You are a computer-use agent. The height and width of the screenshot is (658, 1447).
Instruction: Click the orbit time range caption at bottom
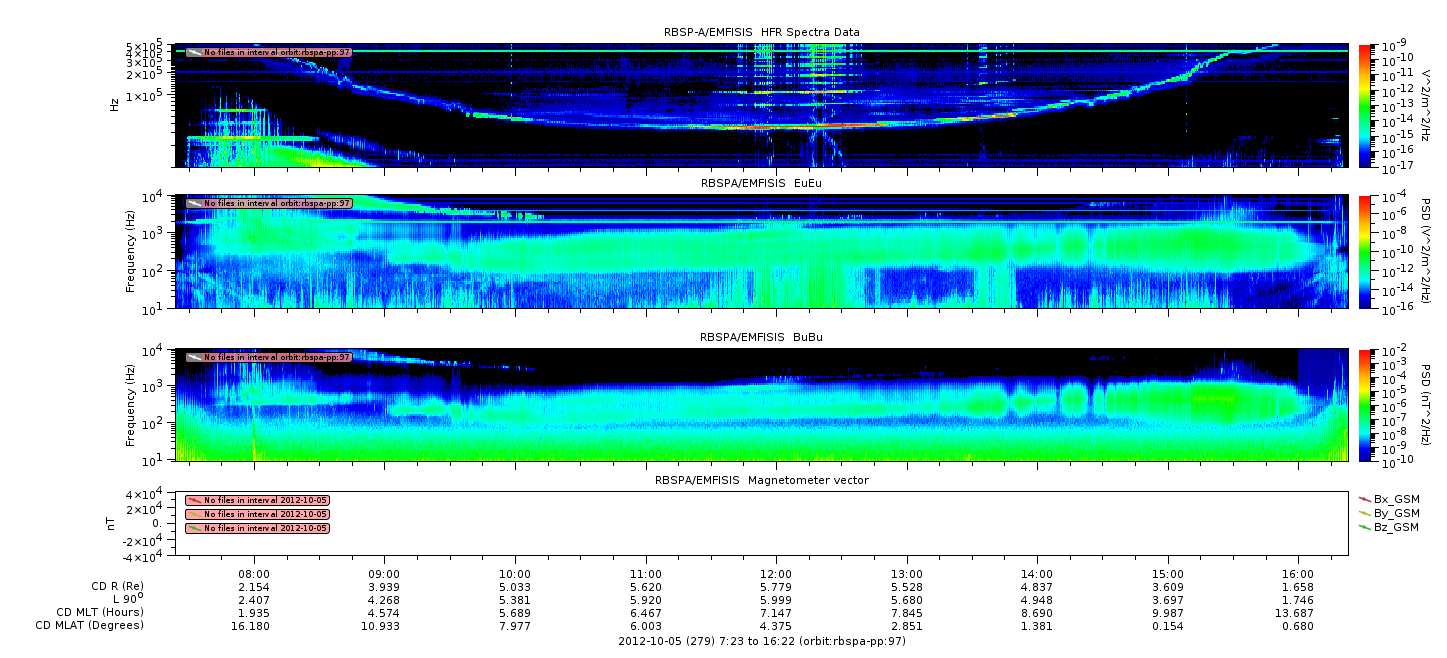click(x=762, y=641)
